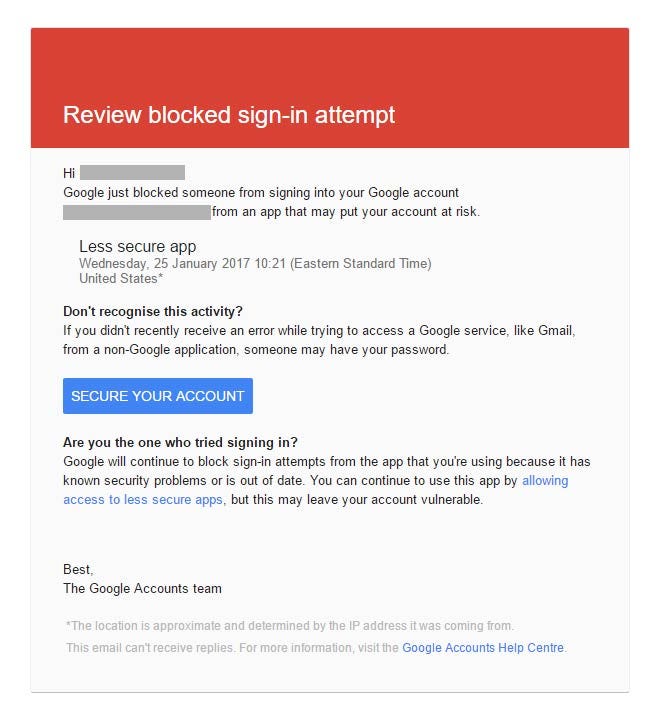This screenshot has width=670, height=723.
Task: Click the Don't recognise this activity? heading
Action: tap(153, 311)
